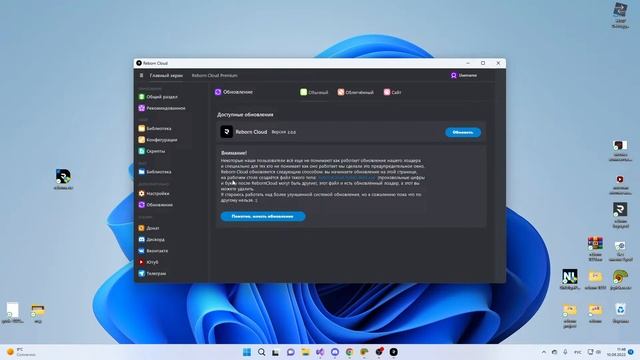Open the Chat icon on the taskbar
The image size is (640, 360).
[x=291, y=352]
